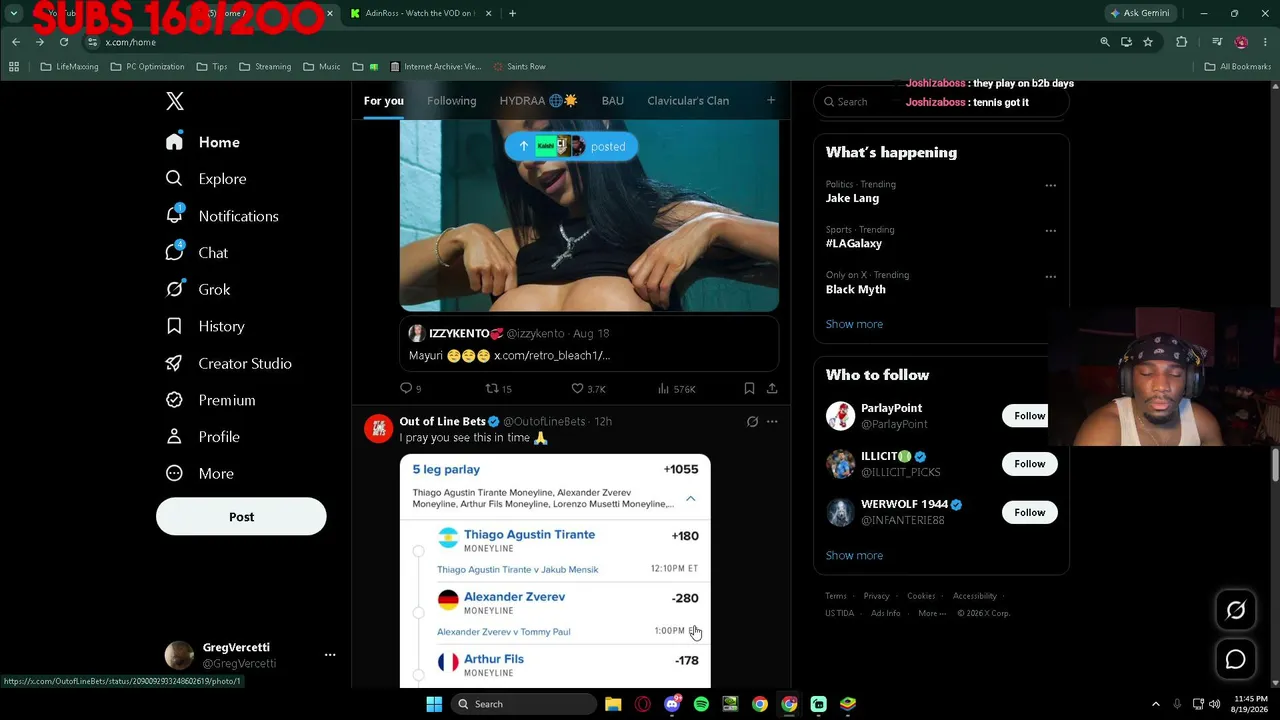The image size is (1280, 720).
Task: Open Discord from the taskbar
Action: 672,704
